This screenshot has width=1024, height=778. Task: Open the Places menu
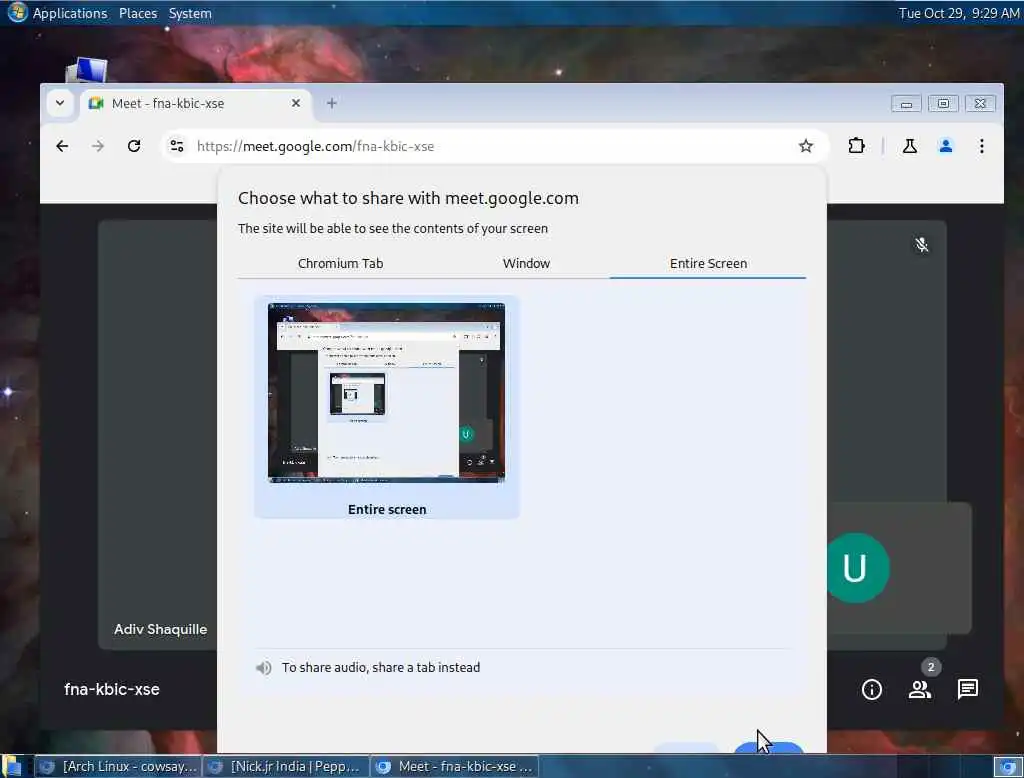click(x=138, y=13)
